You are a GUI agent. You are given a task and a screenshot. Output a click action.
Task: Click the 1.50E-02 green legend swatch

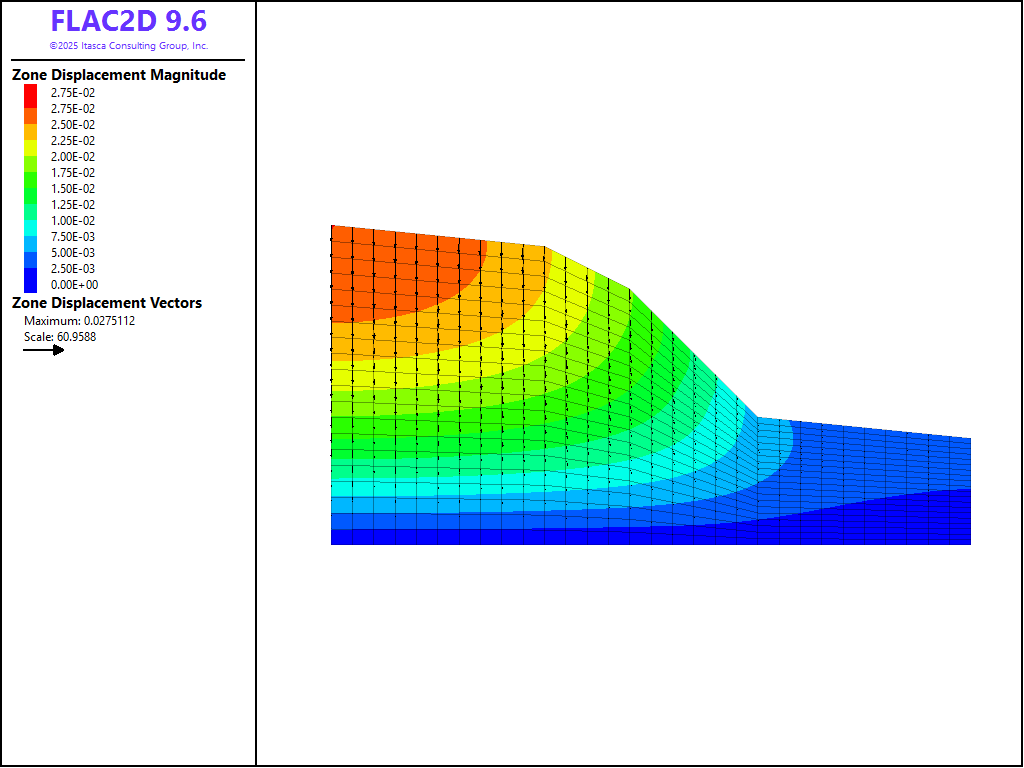31,189
